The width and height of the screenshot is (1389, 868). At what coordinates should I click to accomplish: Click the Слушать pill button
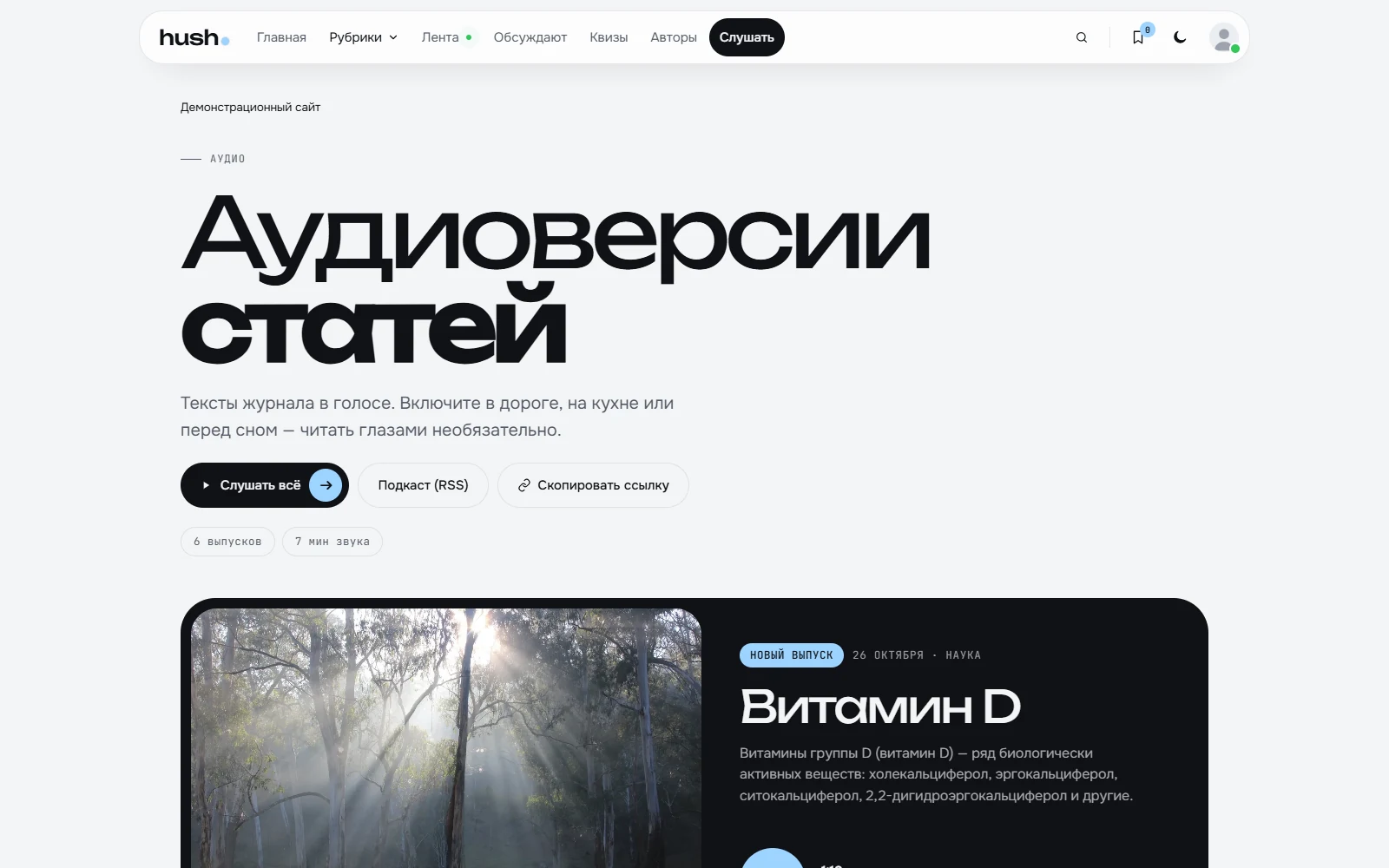pos(747,37)
